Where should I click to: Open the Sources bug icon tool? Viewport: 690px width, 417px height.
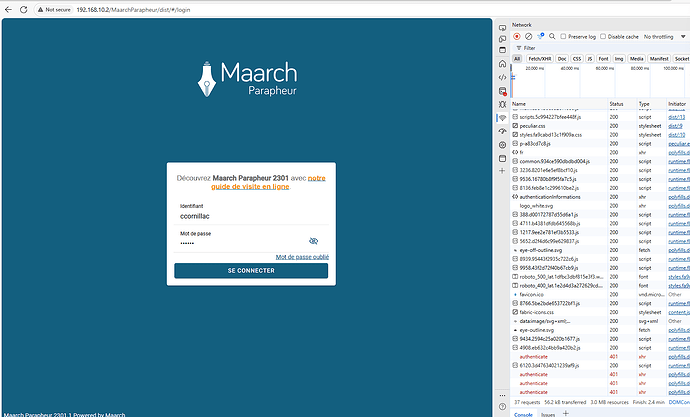pos(502,104)
